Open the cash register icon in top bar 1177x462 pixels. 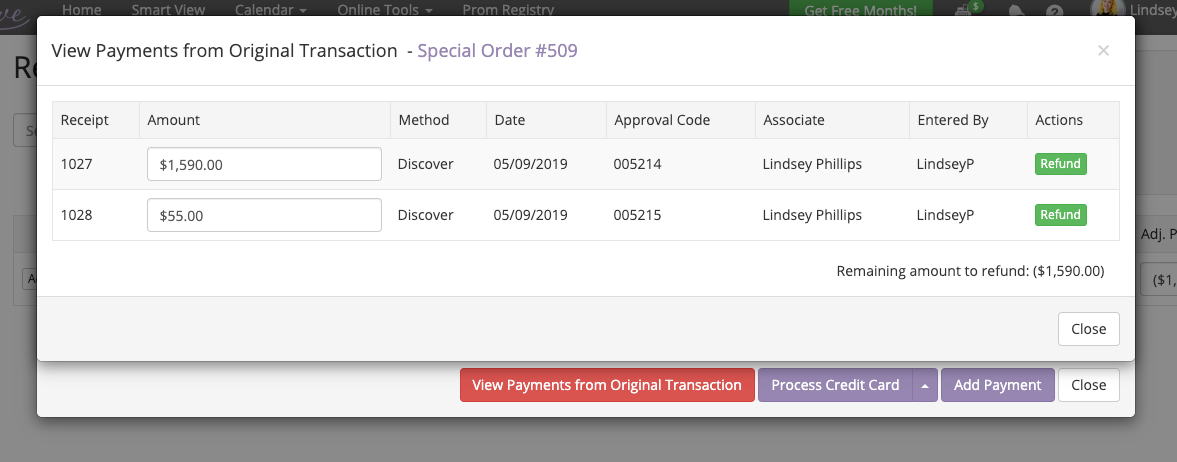(963, 10)
